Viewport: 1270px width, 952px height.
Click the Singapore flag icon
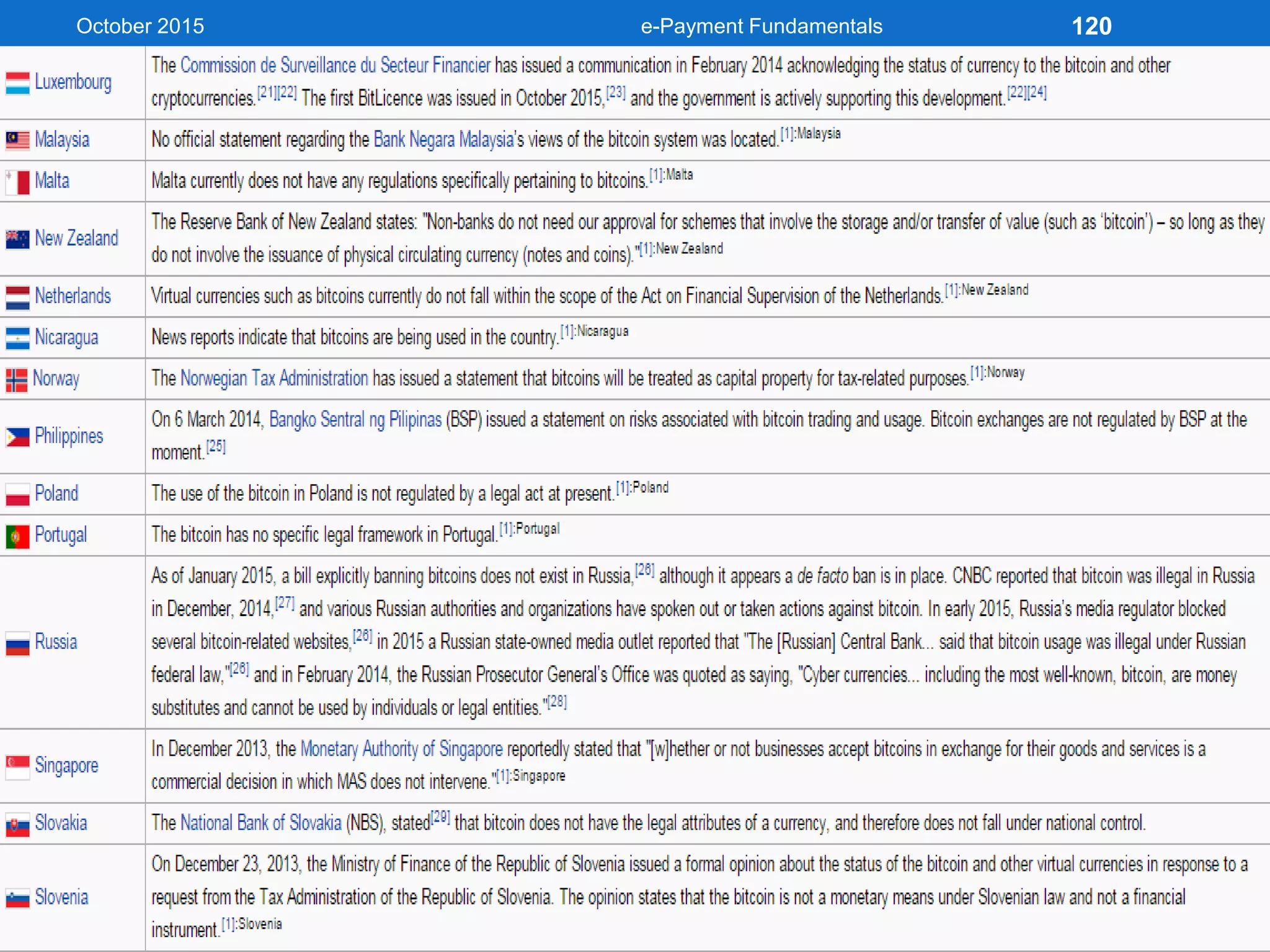click(17, 767)
